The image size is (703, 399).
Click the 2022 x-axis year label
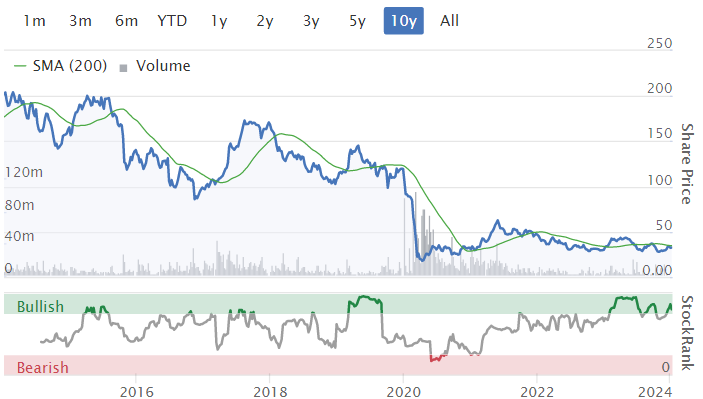(537, 392)
